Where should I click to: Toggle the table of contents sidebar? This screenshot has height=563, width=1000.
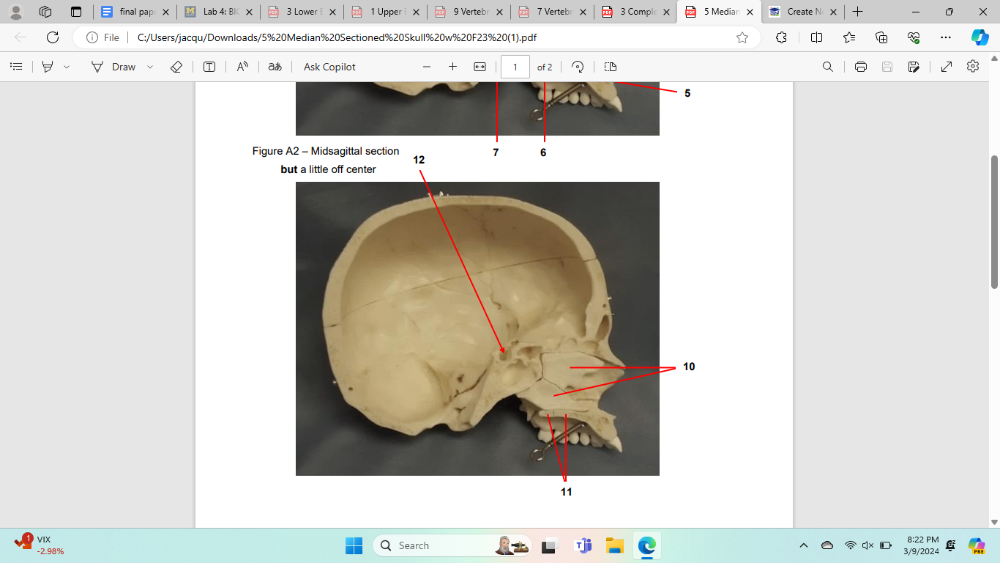[x=16, y=67]
